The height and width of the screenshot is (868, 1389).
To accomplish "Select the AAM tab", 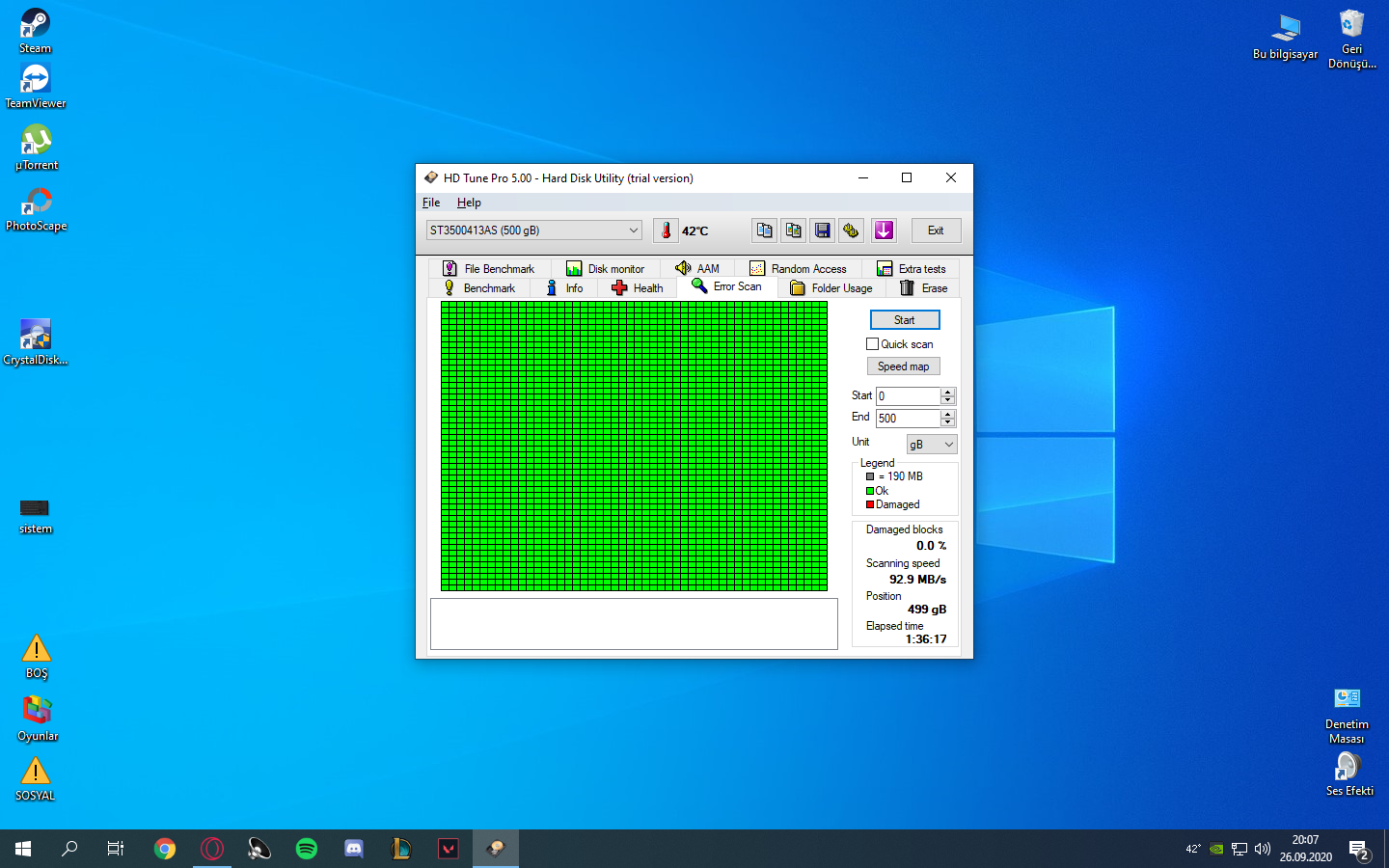I will click(x=697, y=268).
